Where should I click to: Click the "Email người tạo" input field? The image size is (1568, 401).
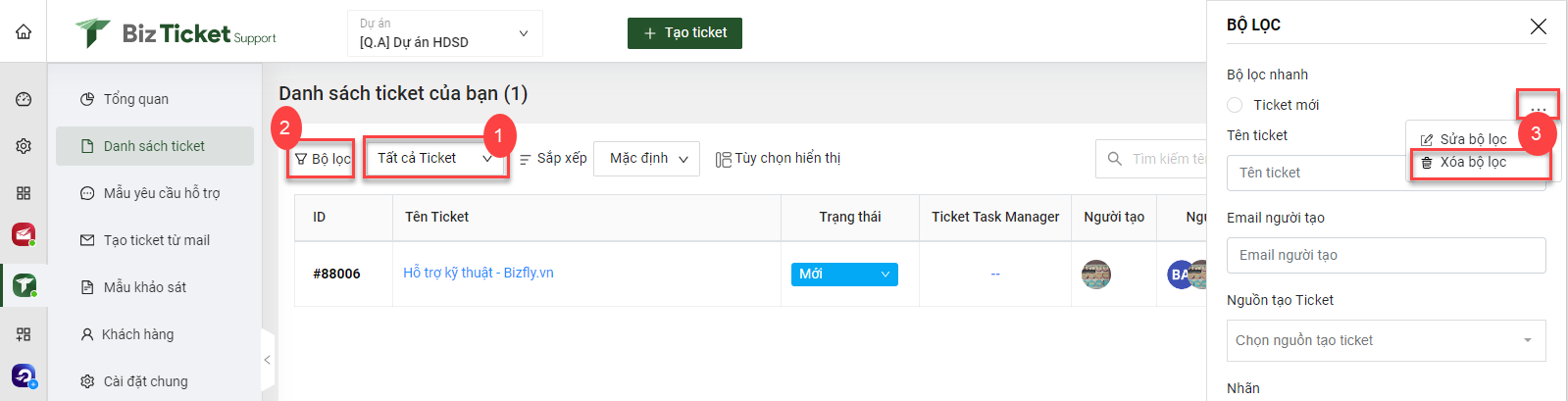(1386, 255)
